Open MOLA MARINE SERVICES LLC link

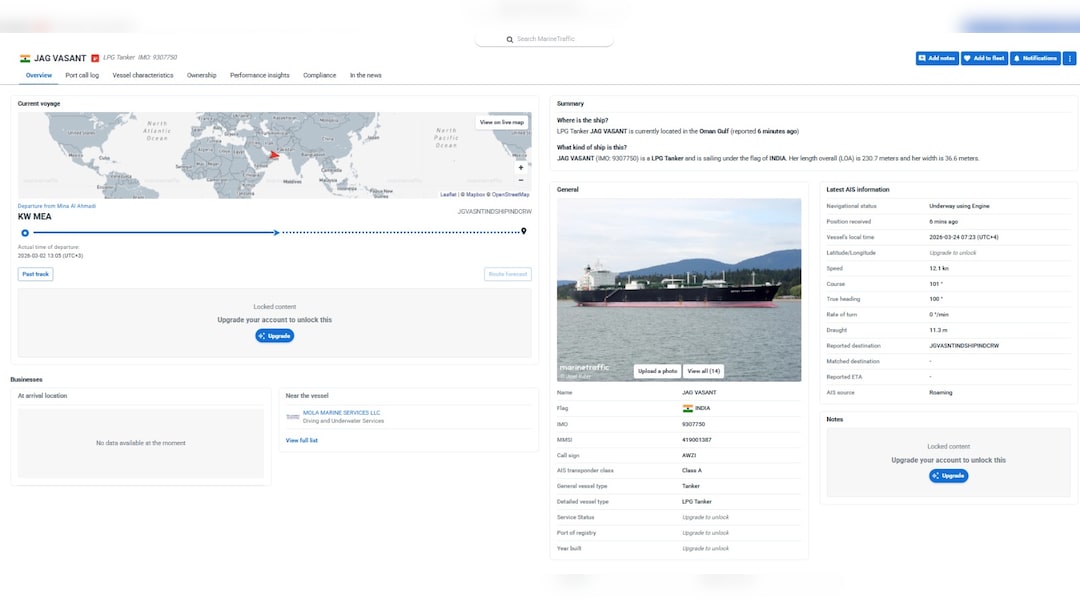(x=341, y=412)
